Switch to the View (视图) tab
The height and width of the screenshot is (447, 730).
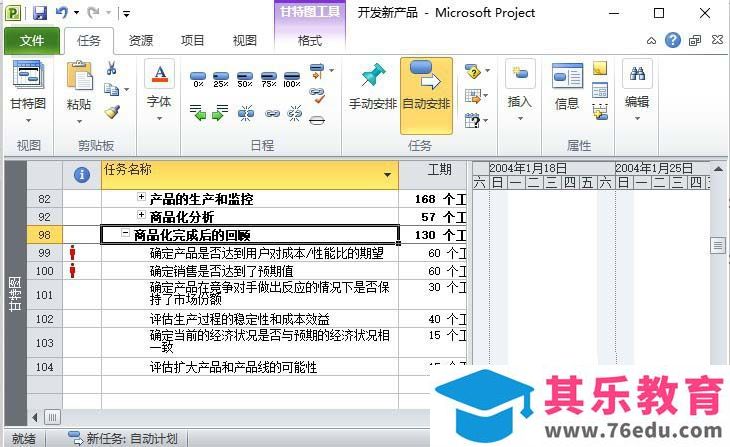tap(244, 41)
